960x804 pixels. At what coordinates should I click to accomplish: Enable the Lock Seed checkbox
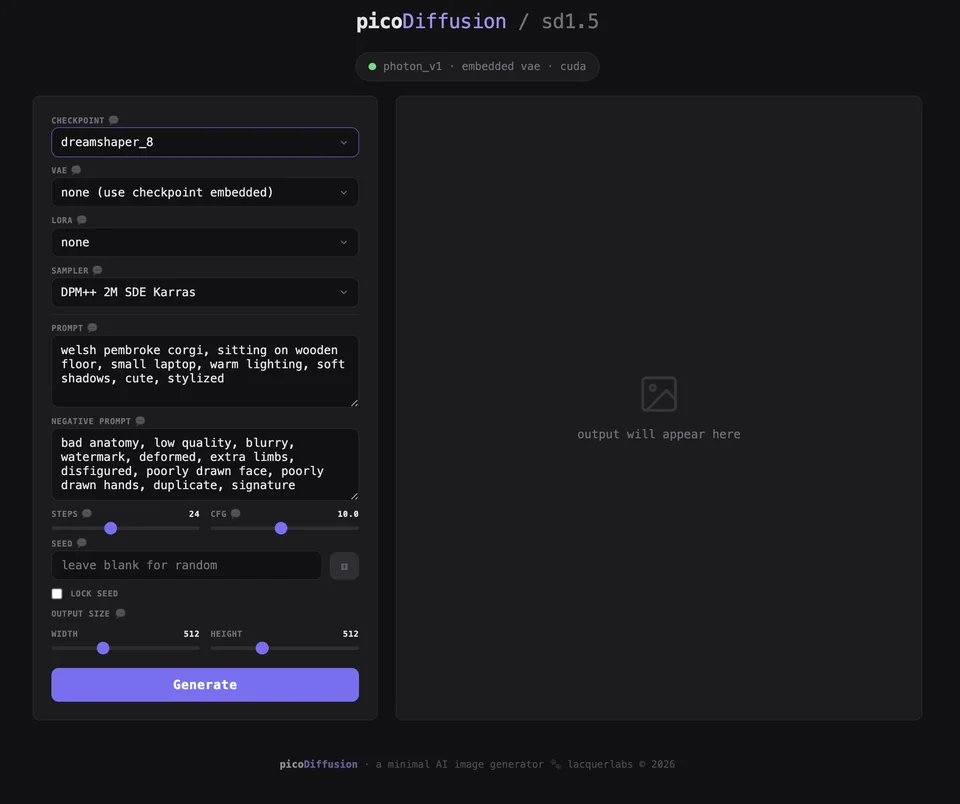tap(57, 593)
